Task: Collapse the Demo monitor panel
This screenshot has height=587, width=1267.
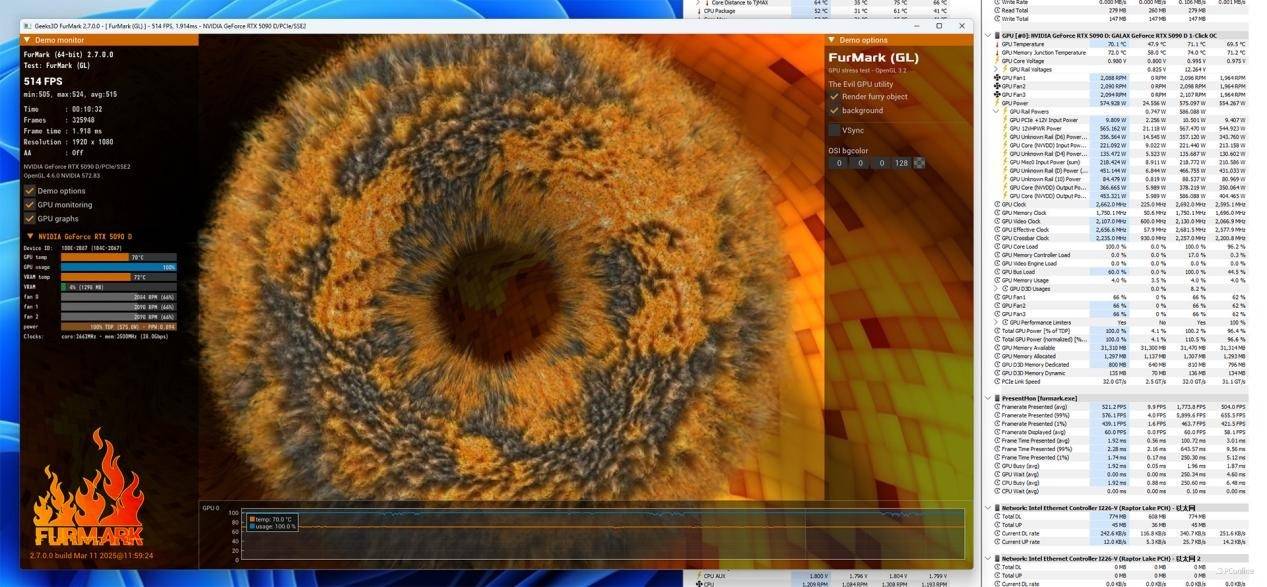Action: [x=29, y=40]
